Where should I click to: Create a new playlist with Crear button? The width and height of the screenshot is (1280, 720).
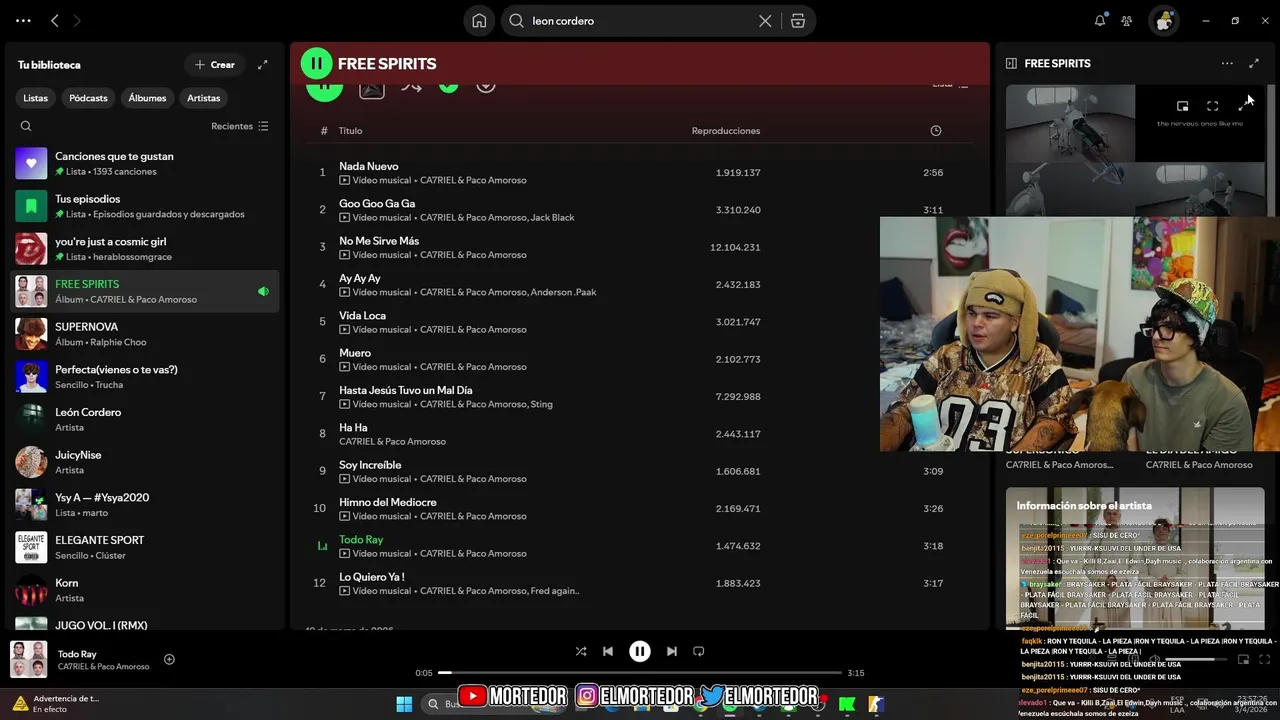coord(215,64)
